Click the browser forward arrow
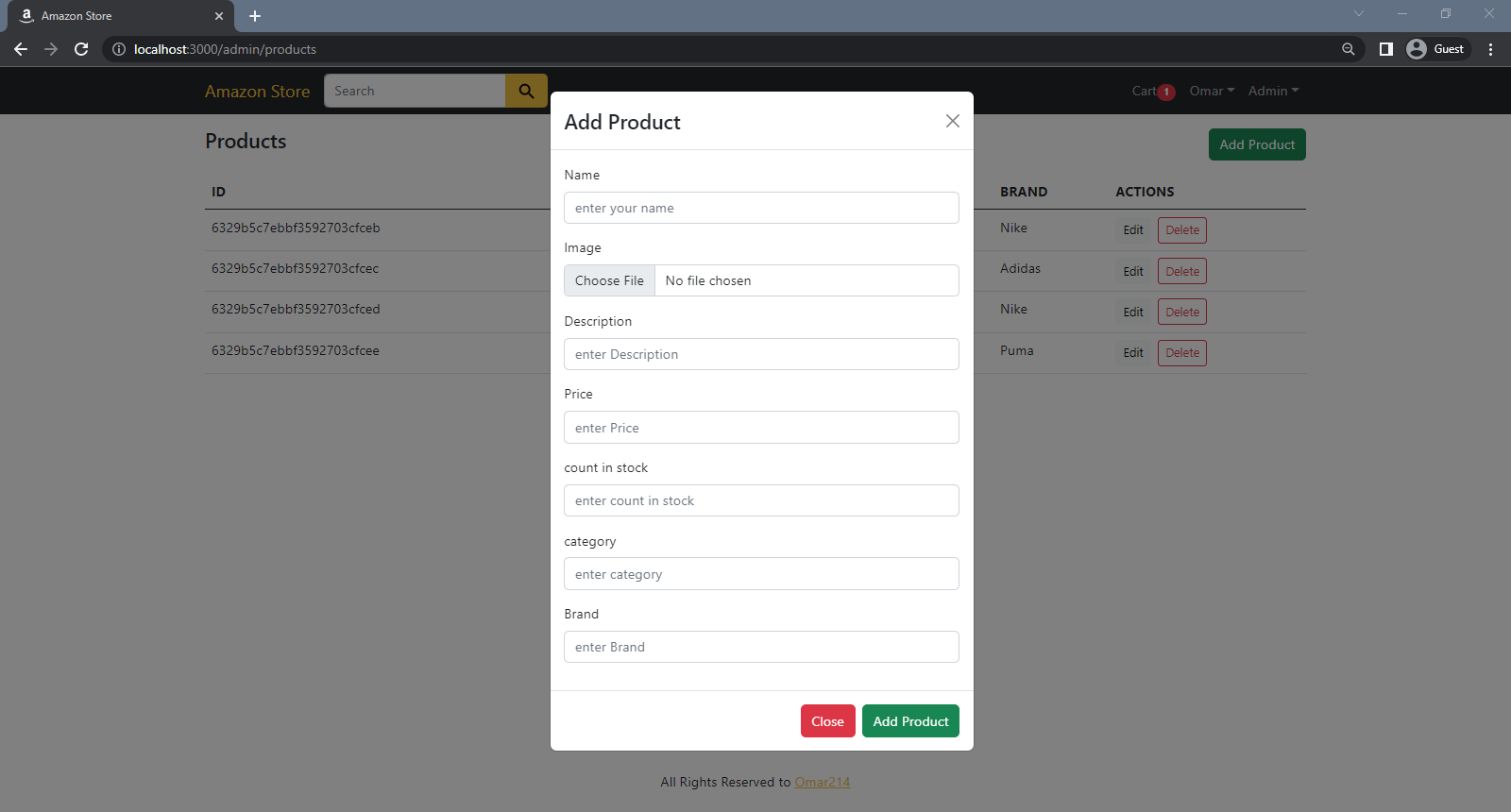Image resolution: width=1511 pixels, height=812 pixels. [x=51, y=49]
